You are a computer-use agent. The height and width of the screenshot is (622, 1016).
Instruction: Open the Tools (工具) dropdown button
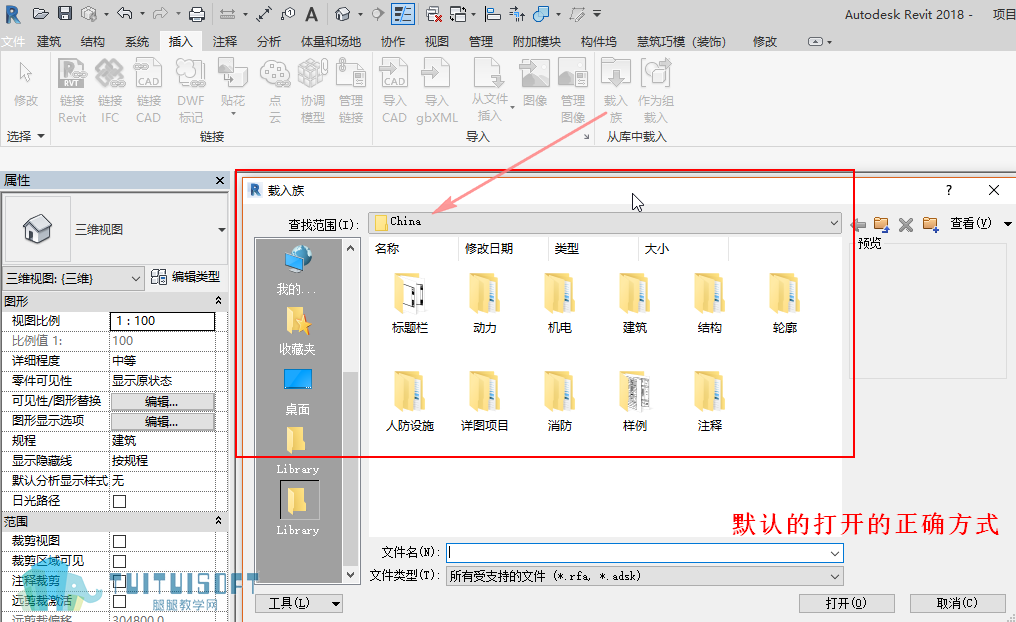coord(299,603)
